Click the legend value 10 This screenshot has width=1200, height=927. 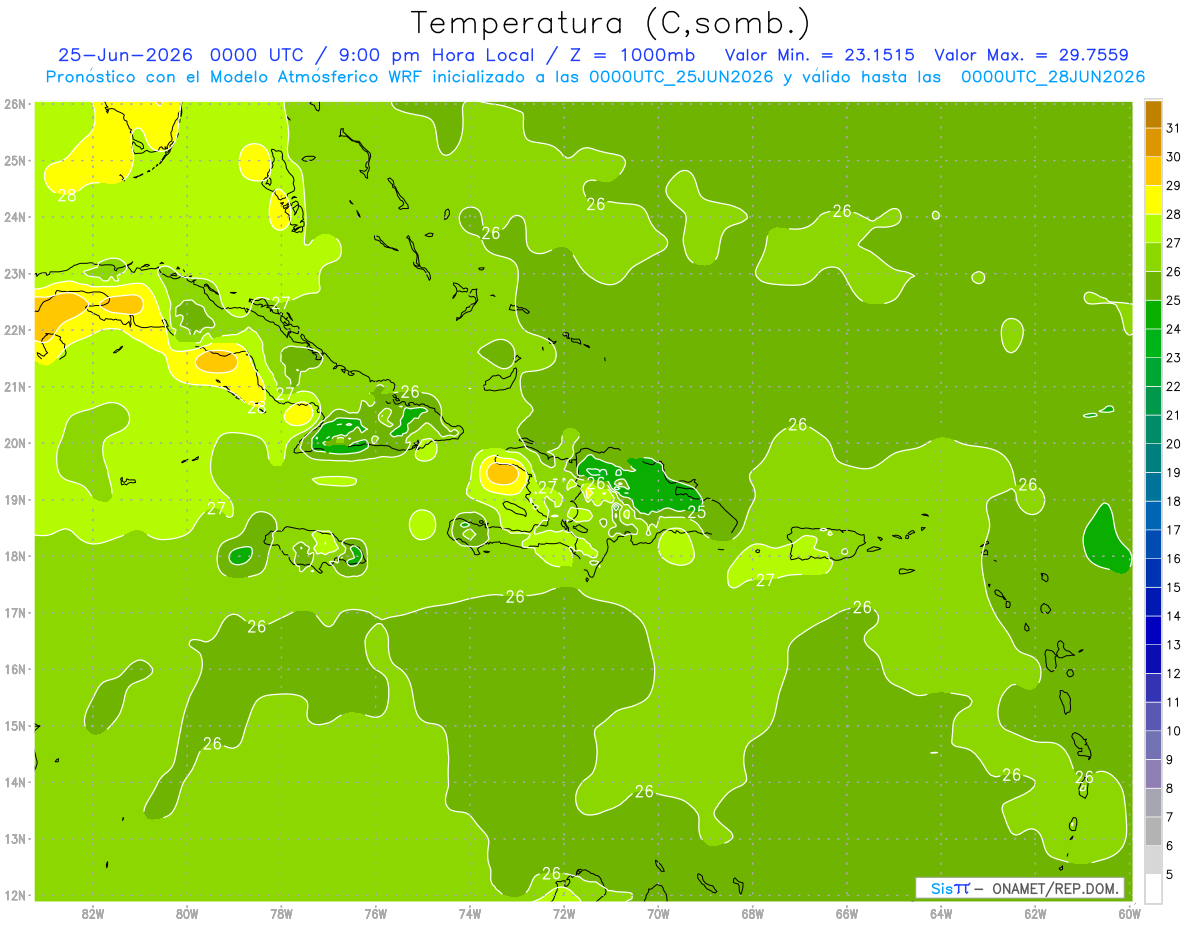(x=1174, y=731)
